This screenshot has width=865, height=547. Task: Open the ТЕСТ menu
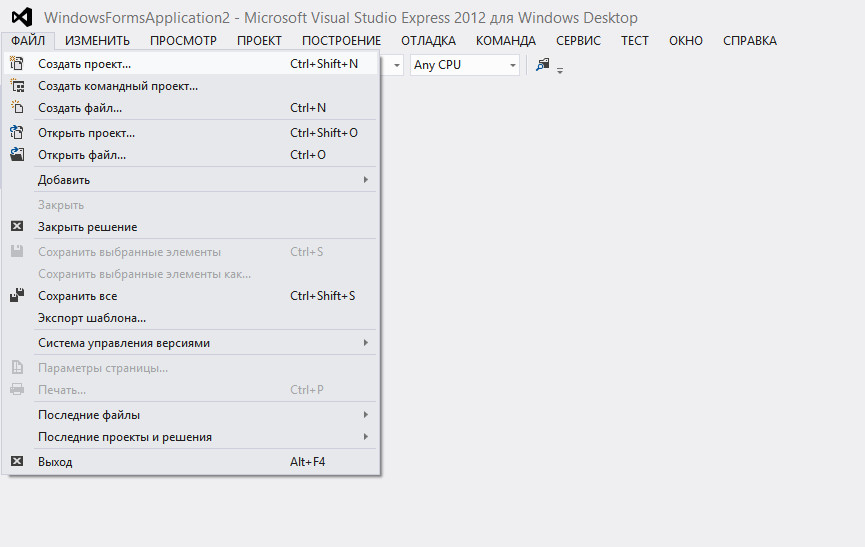(x=634, y=40)
